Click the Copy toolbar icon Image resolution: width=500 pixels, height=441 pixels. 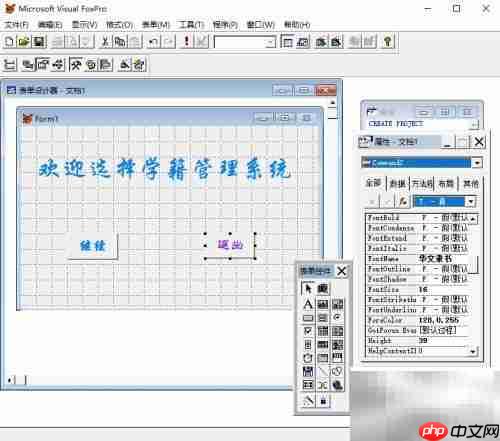[120, 42]
